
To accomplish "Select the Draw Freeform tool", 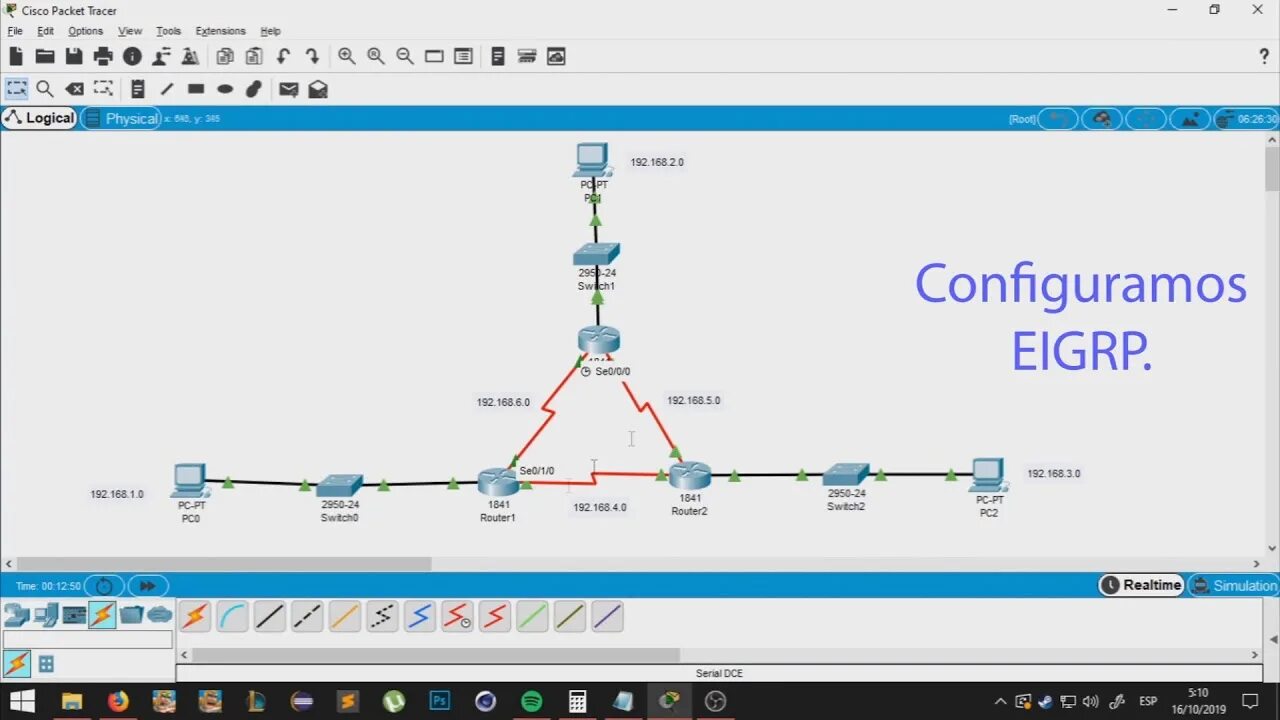I will [x=254, y=89].
